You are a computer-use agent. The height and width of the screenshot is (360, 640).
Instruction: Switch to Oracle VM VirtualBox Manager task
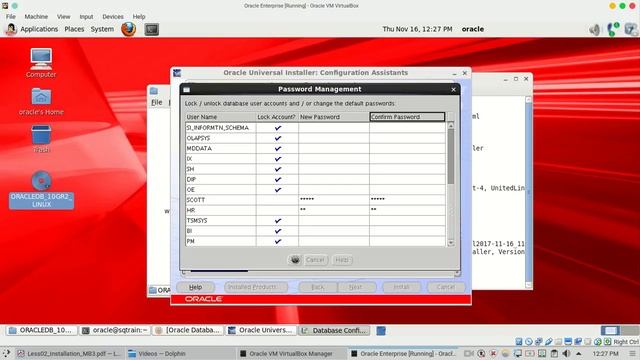[x=291, y=353]
